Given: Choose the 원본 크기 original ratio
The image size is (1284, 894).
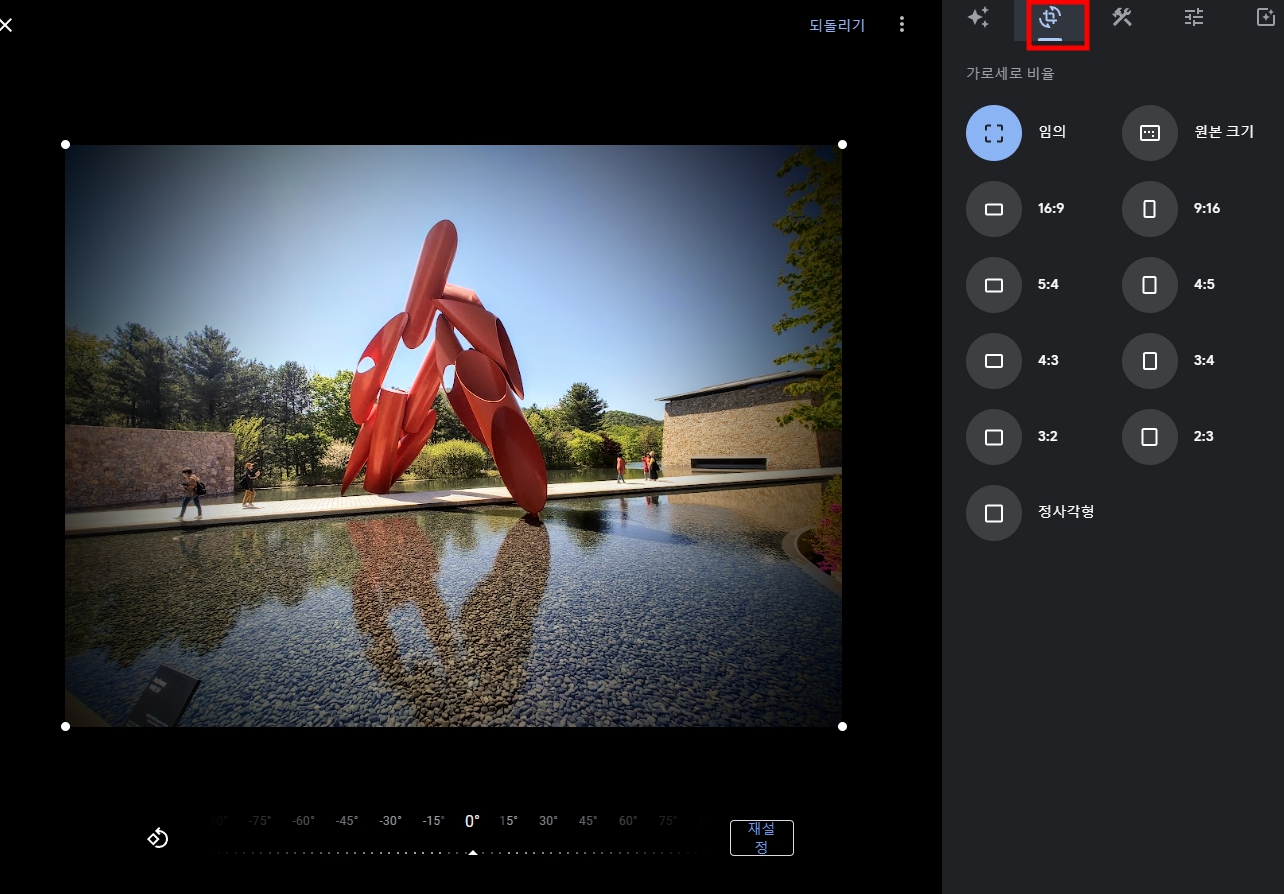Looking at the screenshot, I should 1150,133.
